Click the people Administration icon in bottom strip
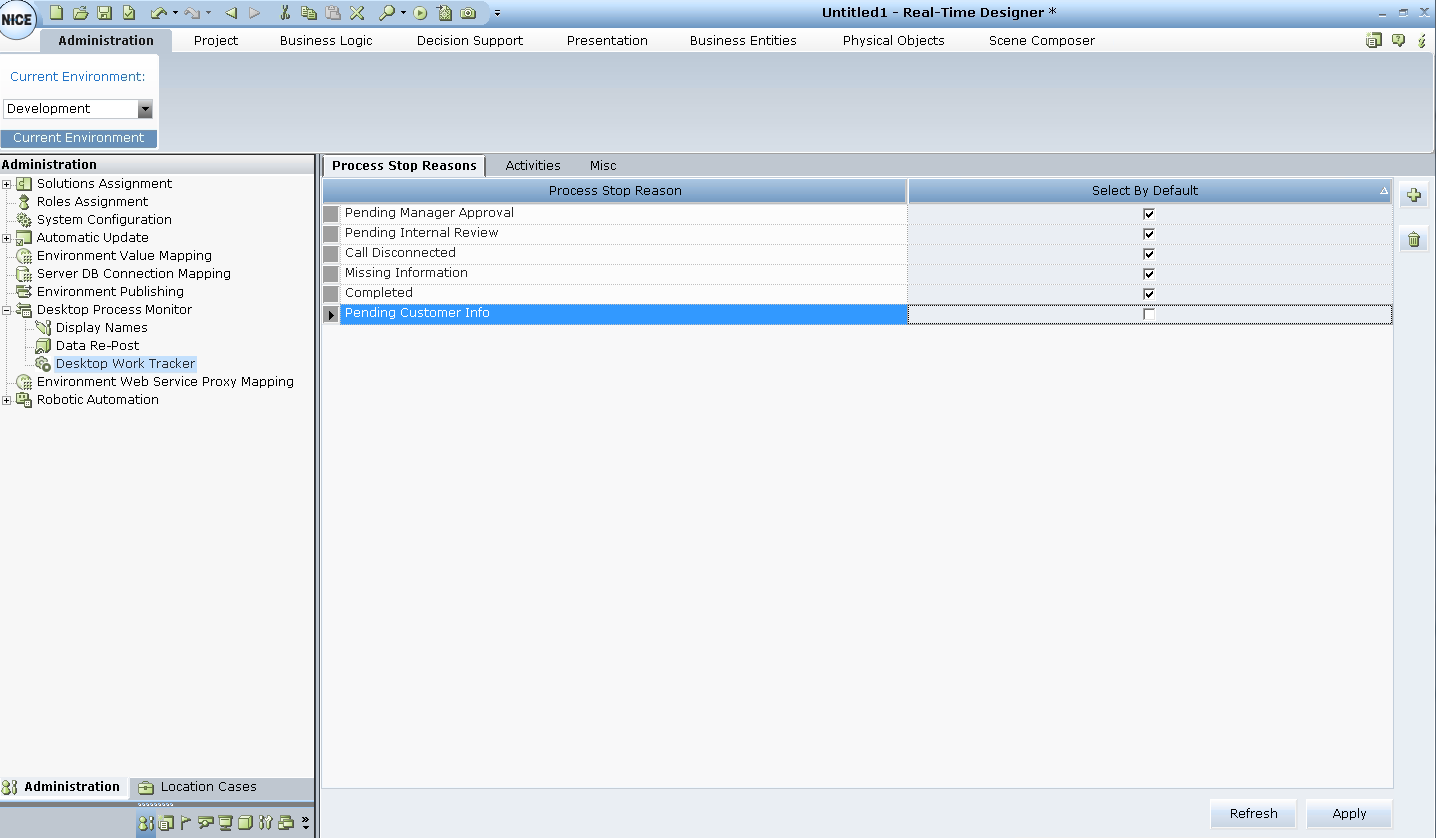 (146, 823)
